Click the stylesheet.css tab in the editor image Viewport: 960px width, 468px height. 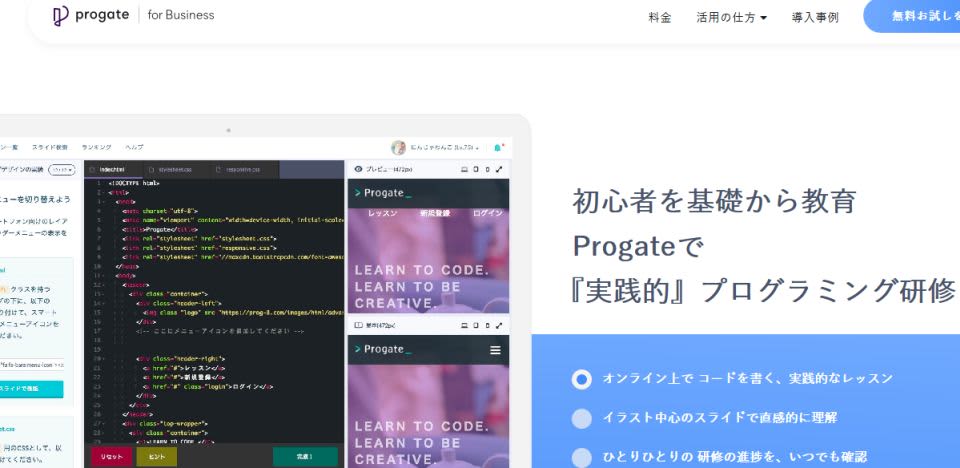click(174, 169)
